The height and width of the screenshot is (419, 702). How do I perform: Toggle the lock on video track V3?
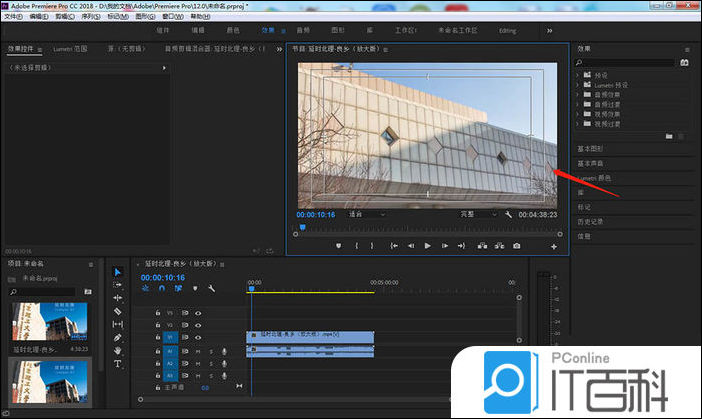click(x=158, y=313)
